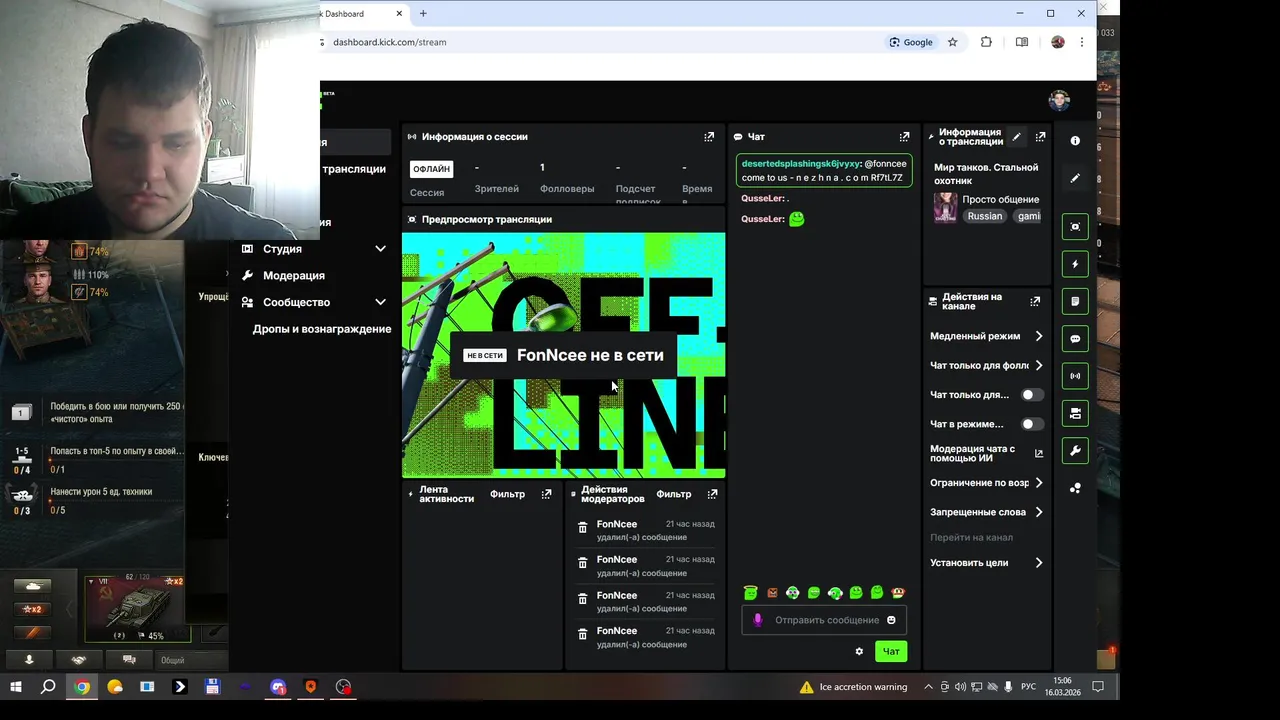Insert the monkey emote at row end

pos(898,593)
